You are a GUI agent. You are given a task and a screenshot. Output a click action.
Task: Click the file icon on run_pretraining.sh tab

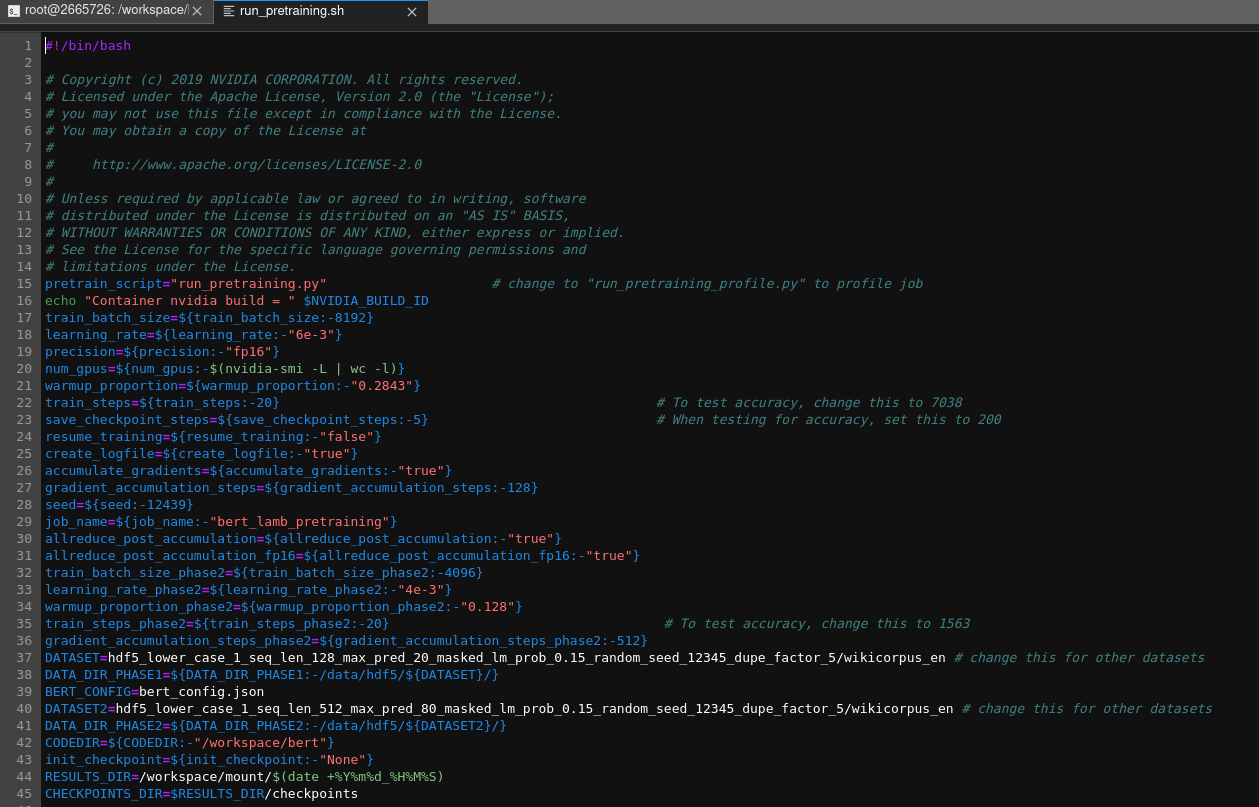(229, 11)
